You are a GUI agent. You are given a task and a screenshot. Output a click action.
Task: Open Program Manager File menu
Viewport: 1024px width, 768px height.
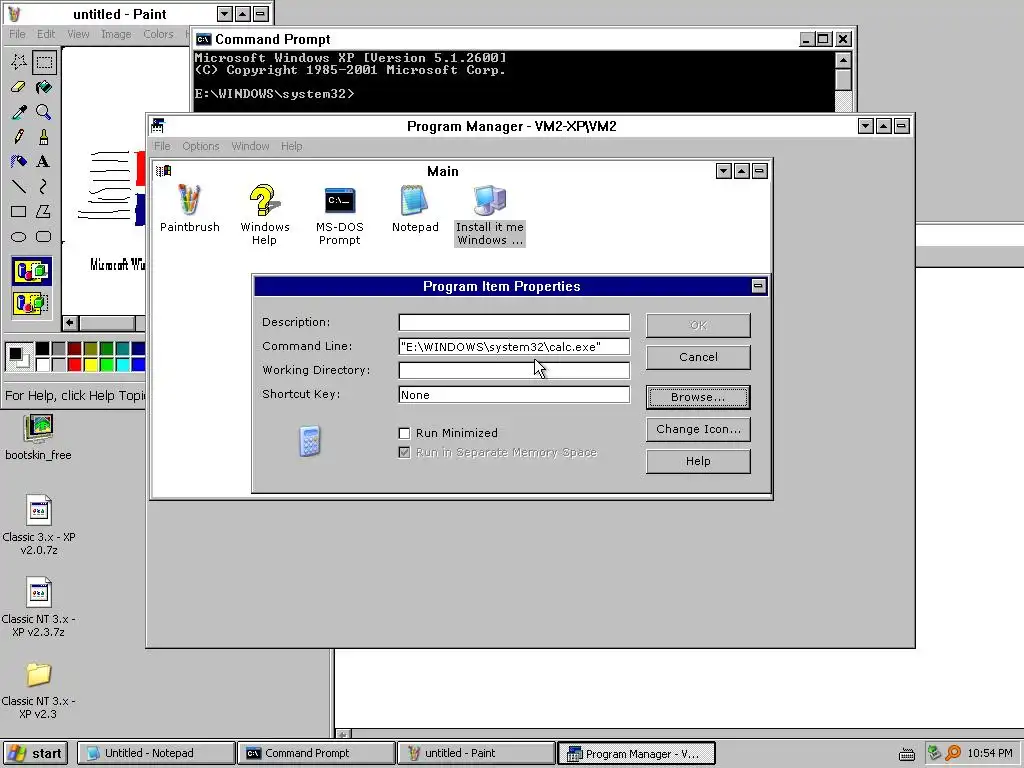(162, 146)
